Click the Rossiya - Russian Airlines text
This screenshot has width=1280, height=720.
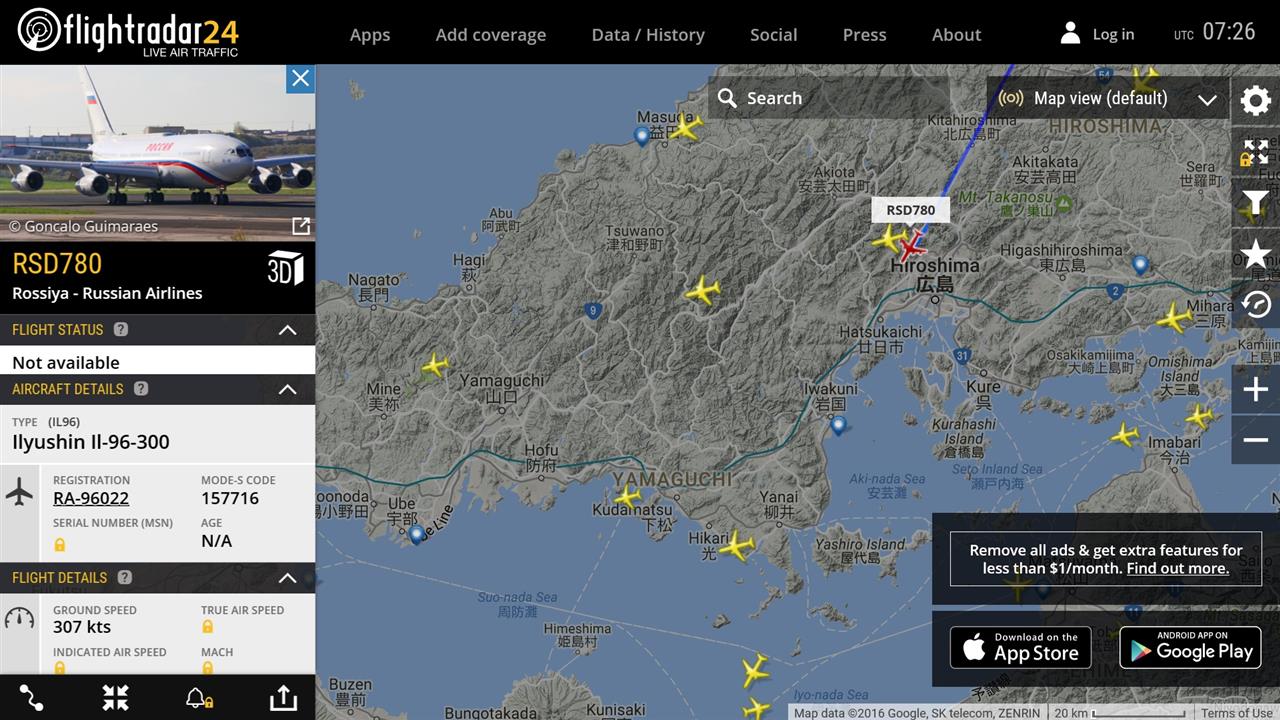tap(107, 293)
